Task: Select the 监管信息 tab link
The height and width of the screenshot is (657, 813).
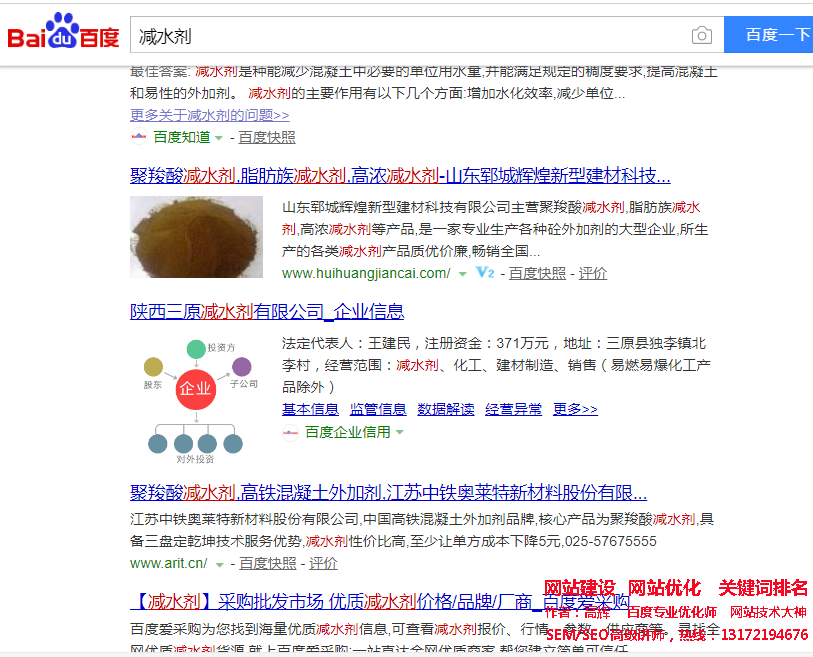Action: click(x=378, y=409)
